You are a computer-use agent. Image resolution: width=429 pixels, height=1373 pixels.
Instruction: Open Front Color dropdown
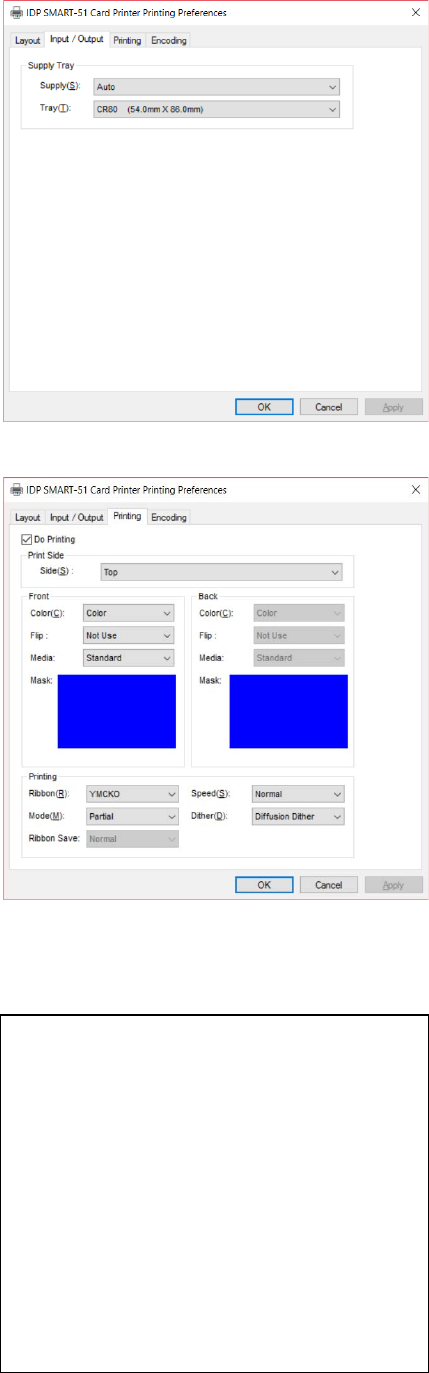click(129, 614)
